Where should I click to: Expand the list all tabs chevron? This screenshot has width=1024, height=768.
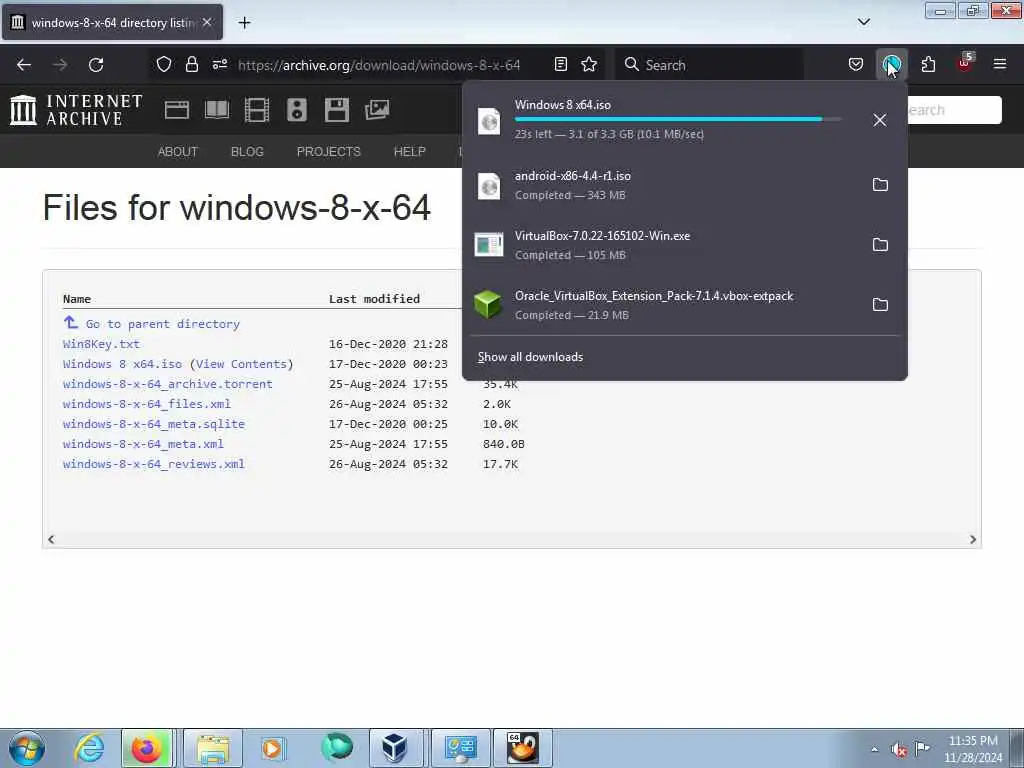[x=863, y=22]
